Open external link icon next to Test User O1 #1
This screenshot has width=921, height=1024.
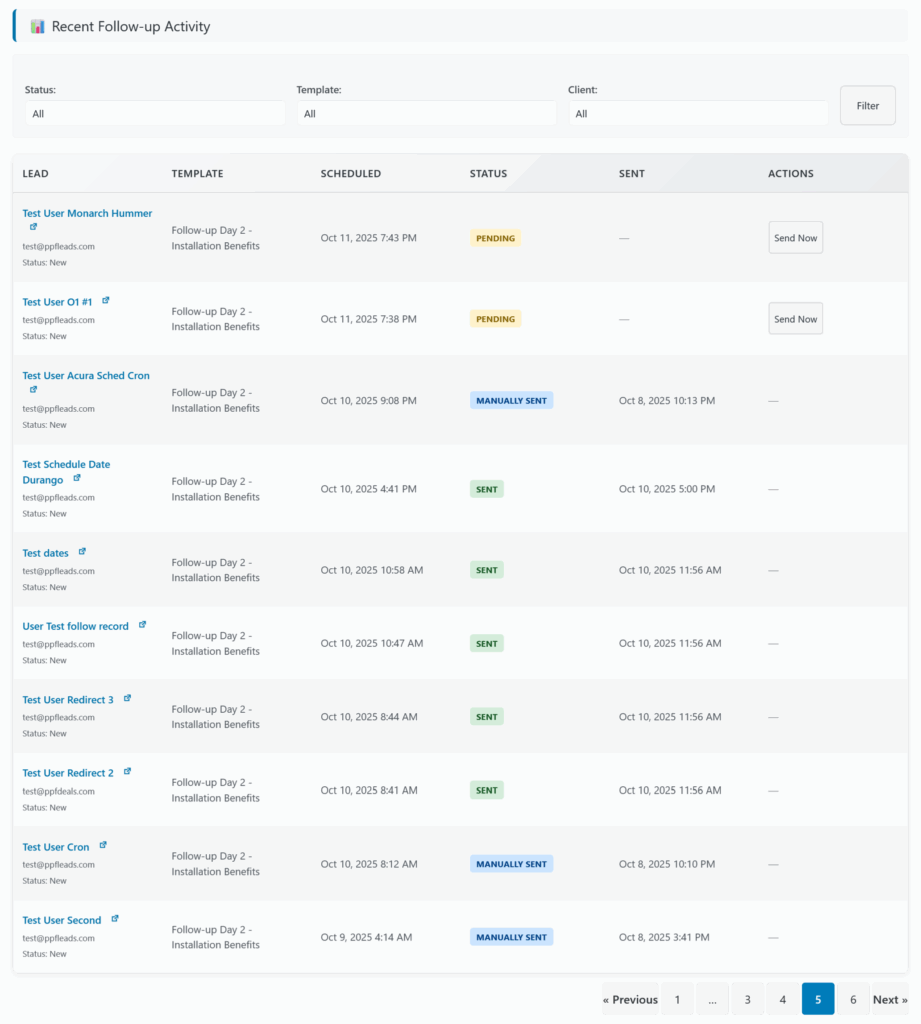pyautogui.click(x=106, y=300)
